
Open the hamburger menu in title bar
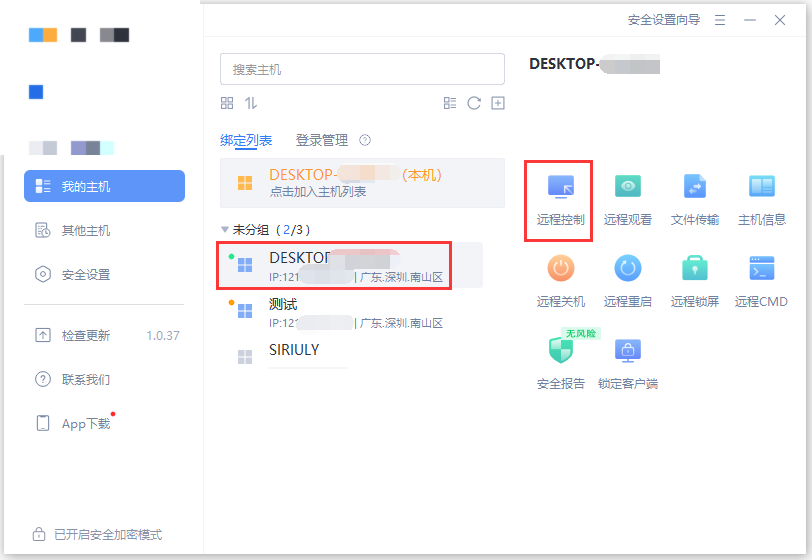[x=720, y=20]
